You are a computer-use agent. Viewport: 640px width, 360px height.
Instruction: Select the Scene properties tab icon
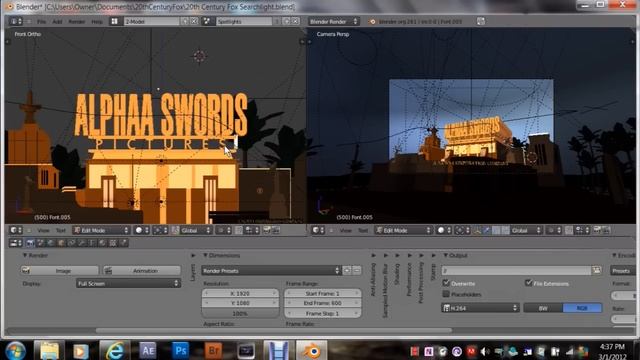tap(40, 243)
